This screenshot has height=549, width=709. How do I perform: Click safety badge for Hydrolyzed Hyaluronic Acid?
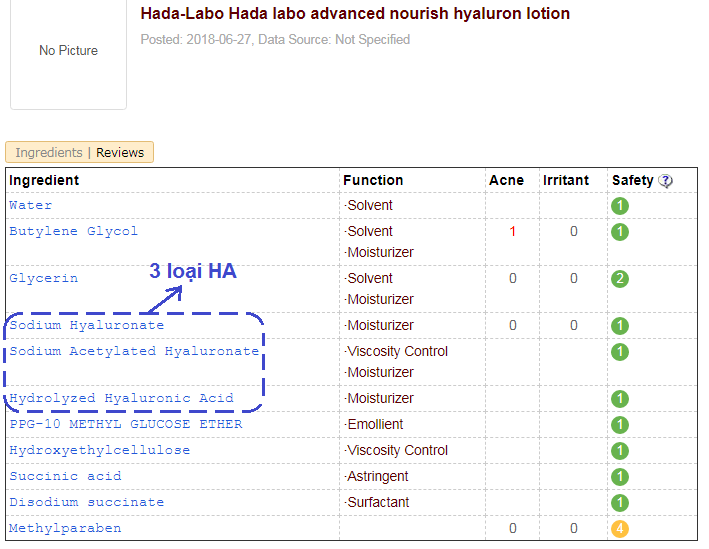tap(620, 399)
